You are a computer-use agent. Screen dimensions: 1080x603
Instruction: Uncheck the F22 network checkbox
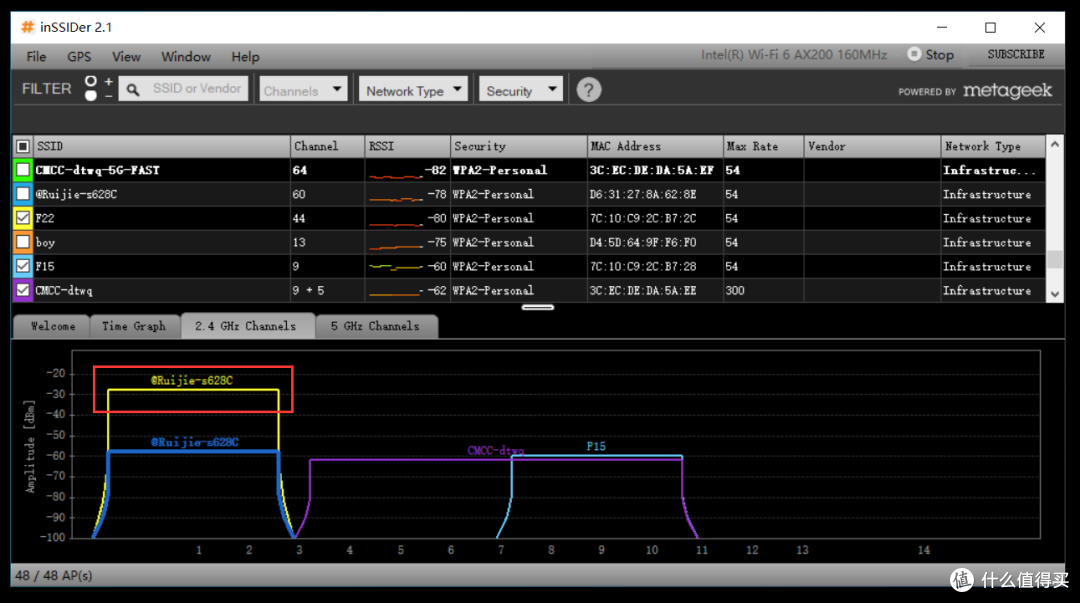click(x=23, y=218)
